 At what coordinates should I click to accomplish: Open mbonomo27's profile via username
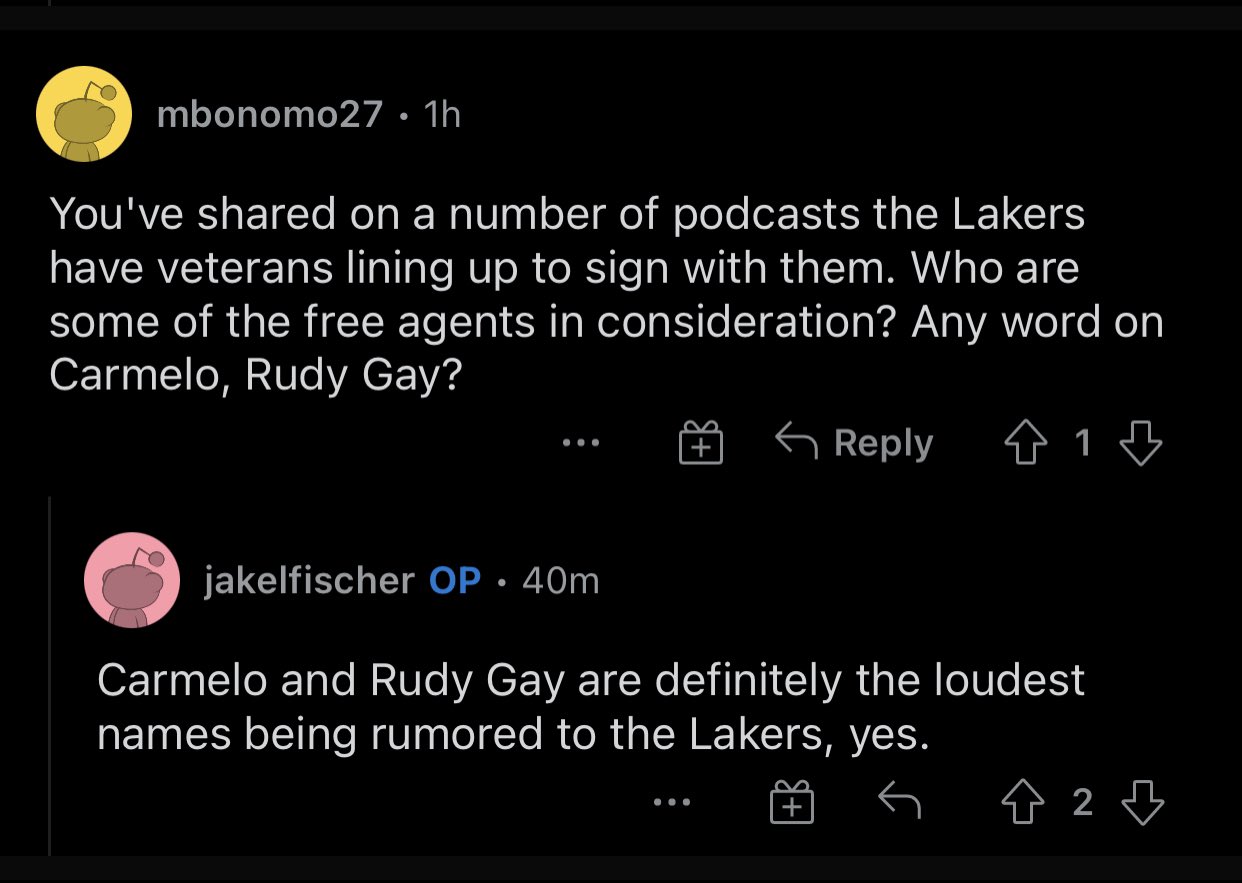270,113
